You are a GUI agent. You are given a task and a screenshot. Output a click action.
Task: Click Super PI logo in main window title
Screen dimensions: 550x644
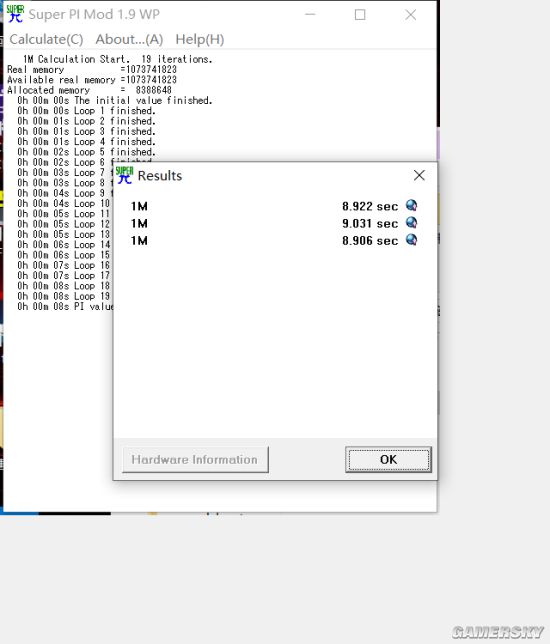[15, 14]
